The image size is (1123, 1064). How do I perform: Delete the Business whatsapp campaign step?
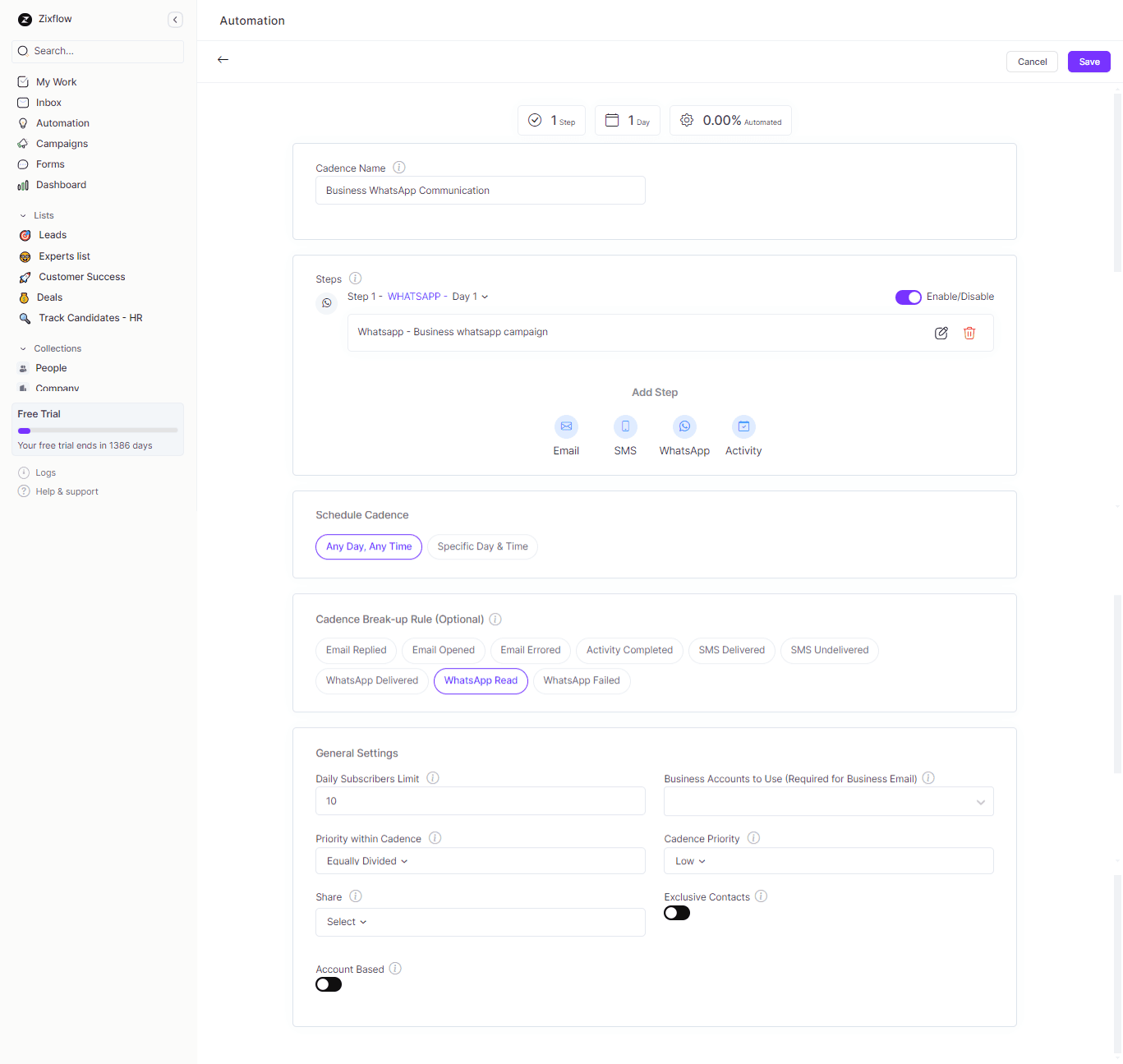point(969,333)
